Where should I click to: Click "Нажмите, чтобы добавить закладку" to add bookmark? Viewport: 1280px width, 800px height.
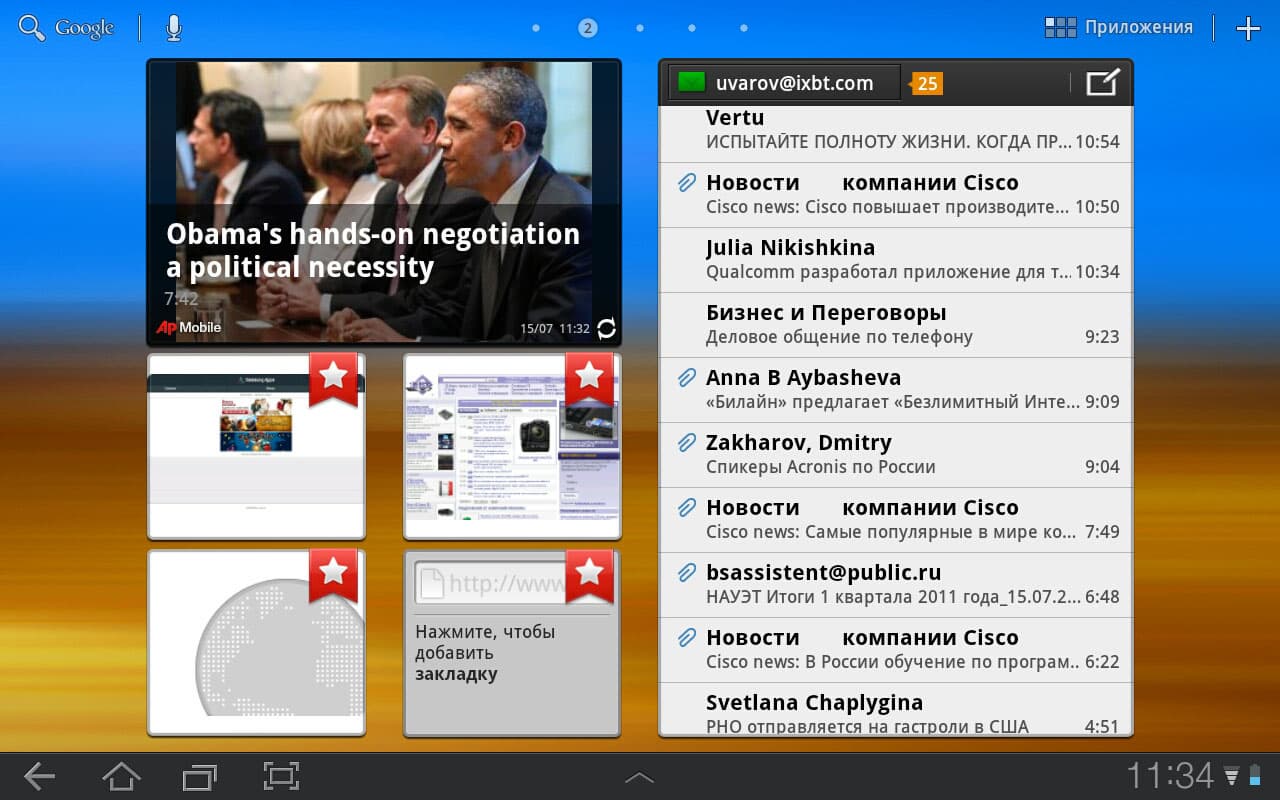tap(486, 653)
